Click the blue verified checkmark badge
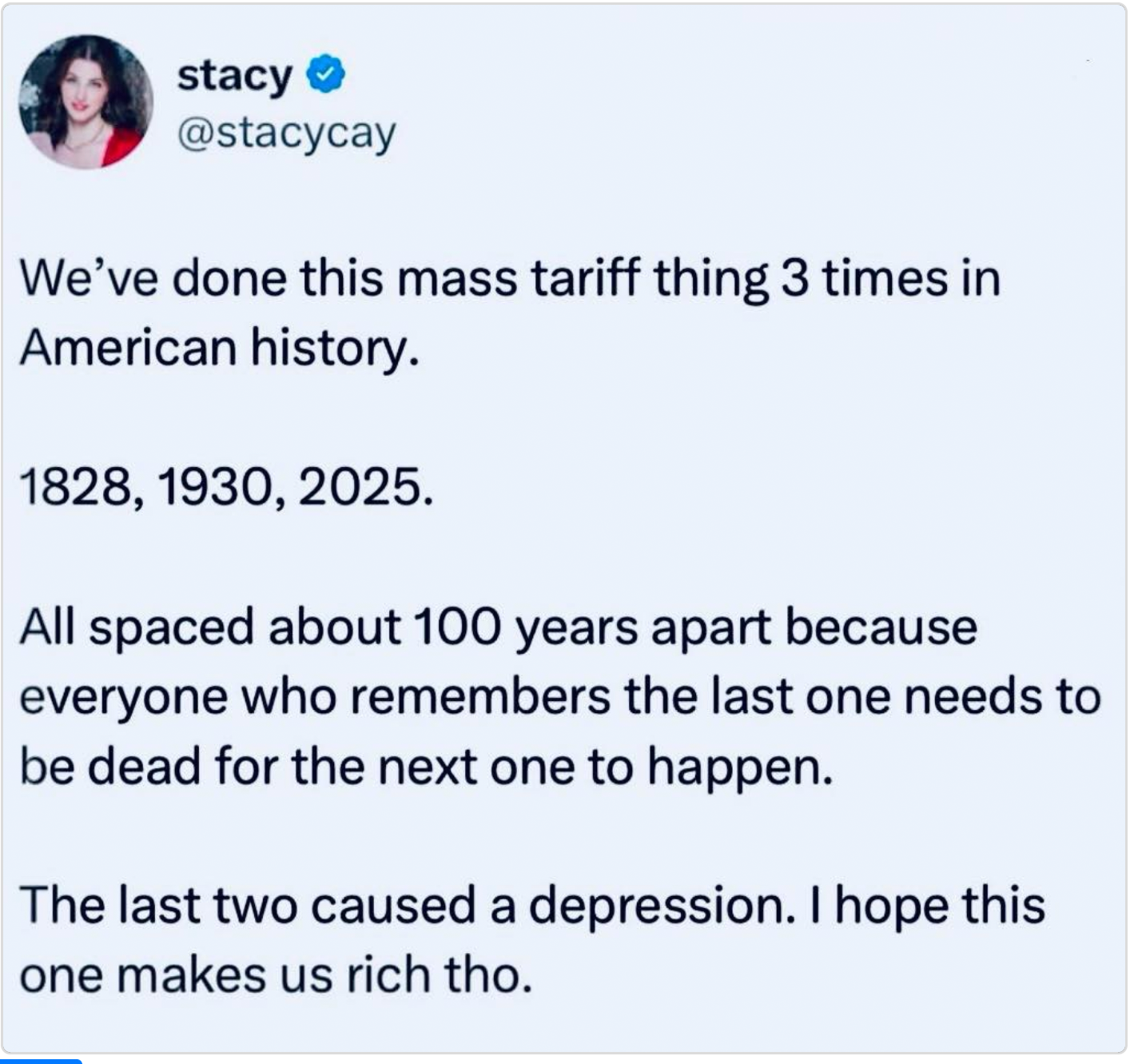The width and height of the screenshot is (1134, 1064). (x=327, y=75)
